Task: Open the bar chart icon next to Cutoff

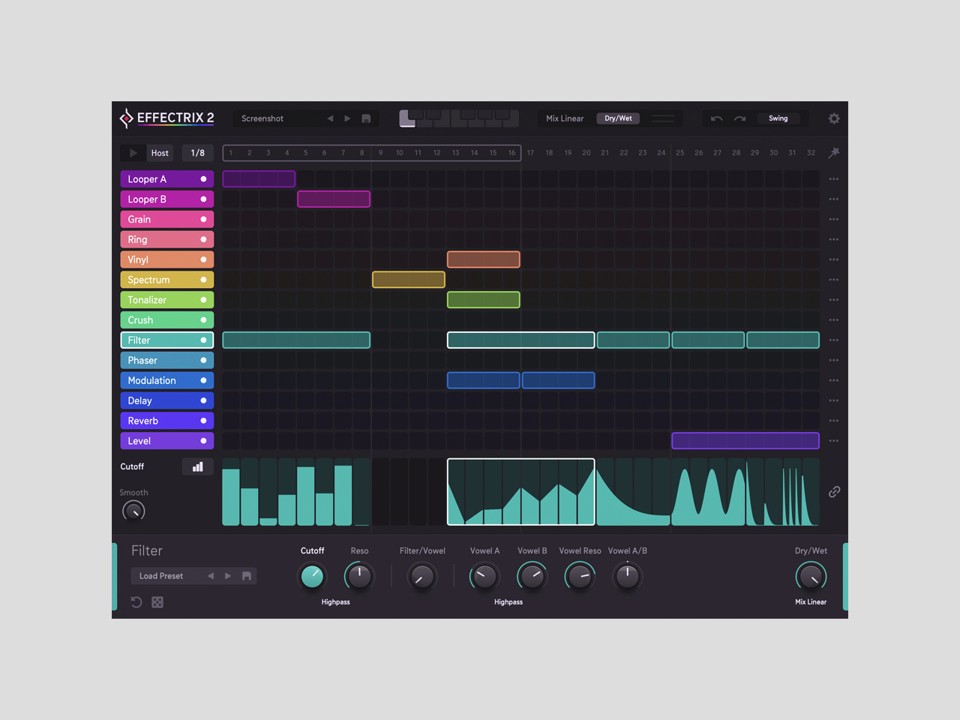Action: 198,467
